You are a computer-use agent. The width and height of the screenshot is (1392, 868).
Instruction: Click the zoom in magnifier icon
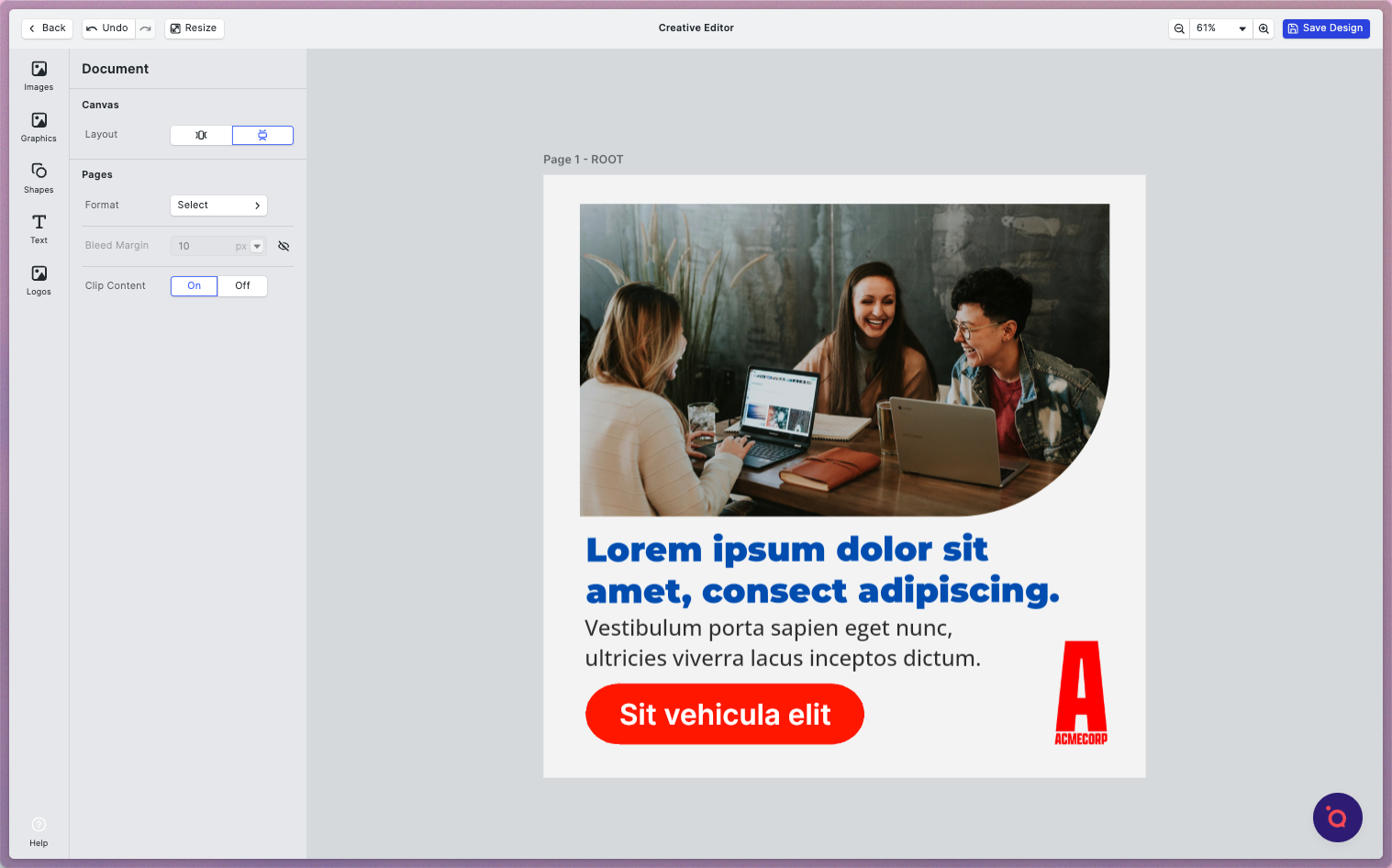pos(1264,28)
